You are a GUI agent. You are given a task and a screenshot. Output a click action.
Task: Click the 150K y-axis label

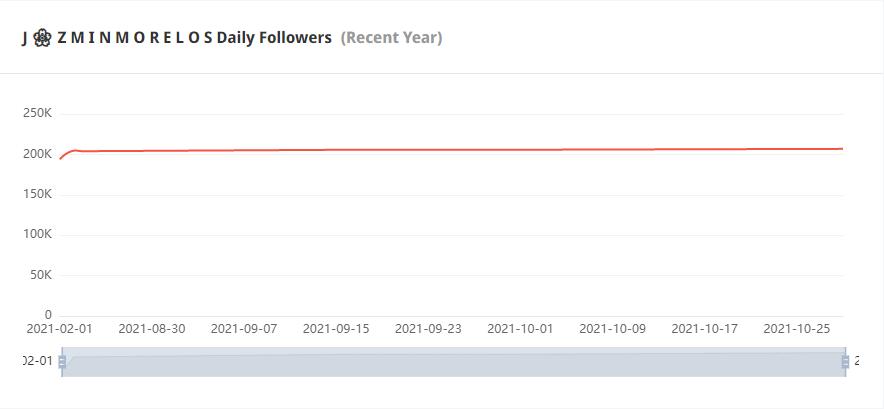click(37, 194)
